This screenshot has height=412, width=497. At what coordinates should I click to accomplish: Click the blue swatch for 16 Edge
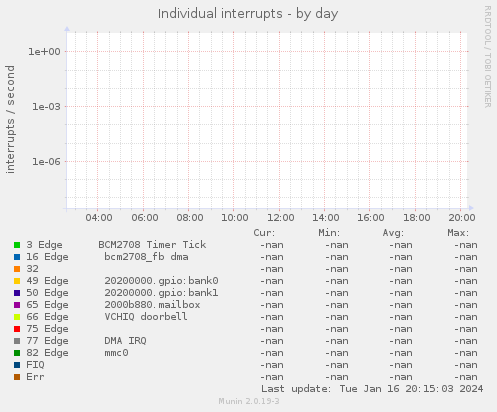(17, 257)
